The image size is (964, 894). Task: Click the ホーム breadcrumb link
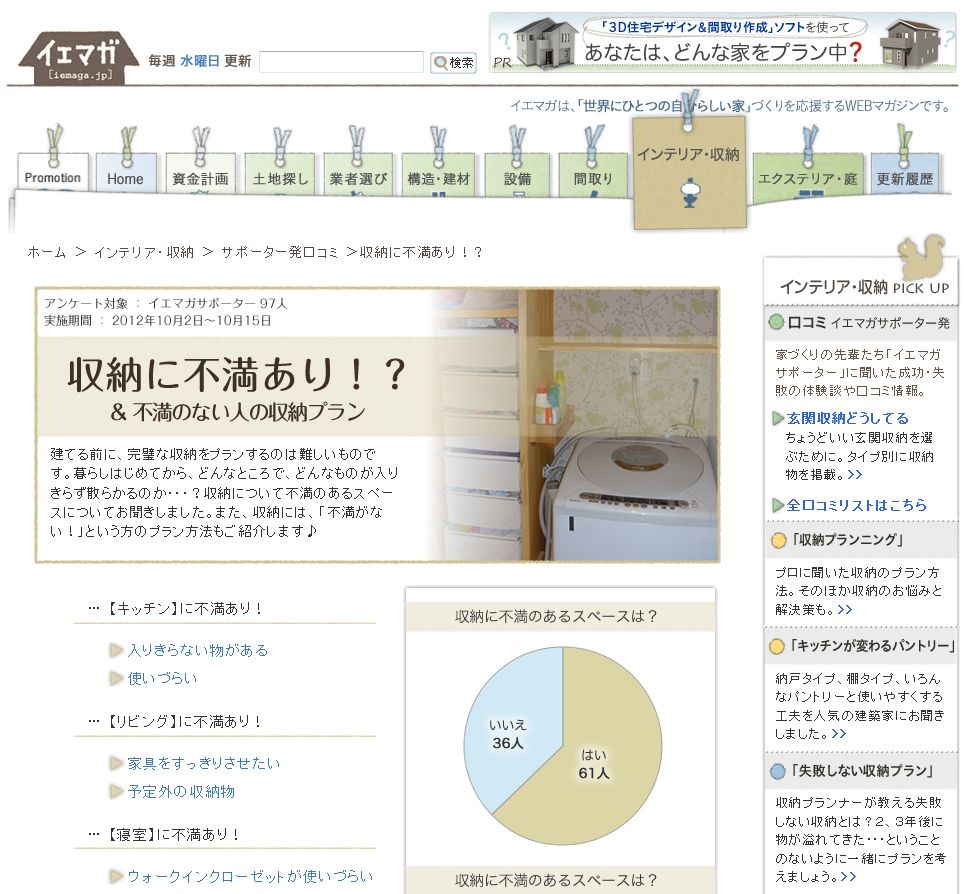click(47, 252)
